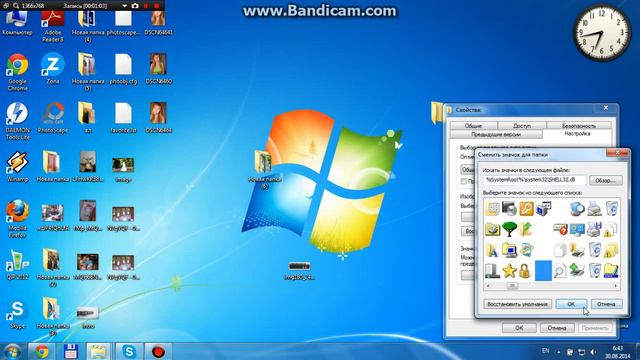Image resolution: width=640 pixels, height=360 pixels.
Task: Choose the document with magnifier icon
Action: [x=560, y=271]
